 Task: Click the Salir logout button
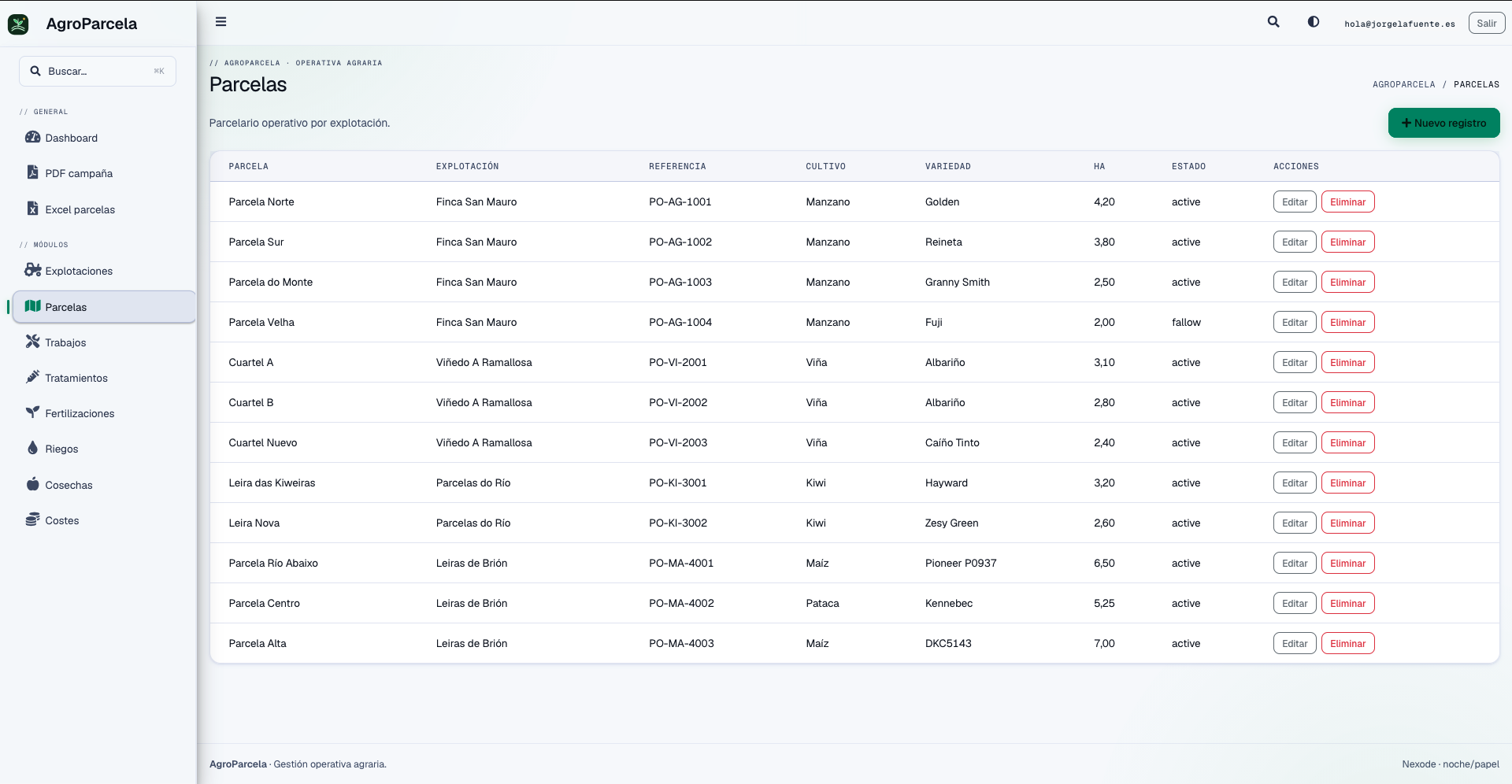coord(1486,23)
